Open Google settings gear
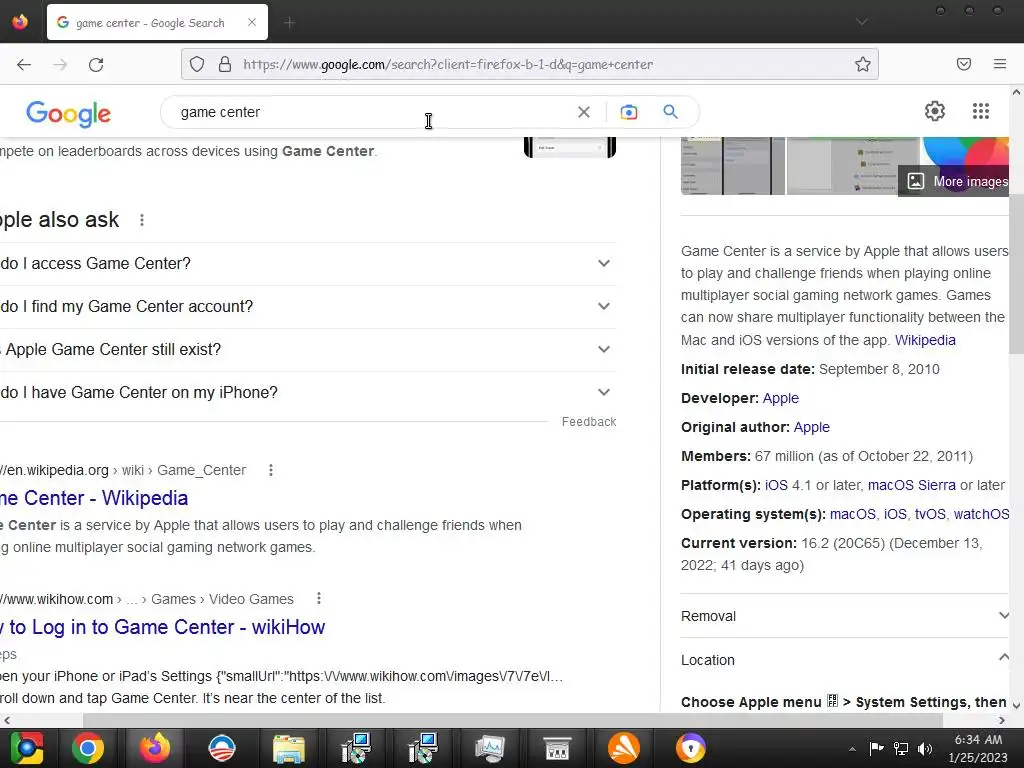 click(935, 111)
